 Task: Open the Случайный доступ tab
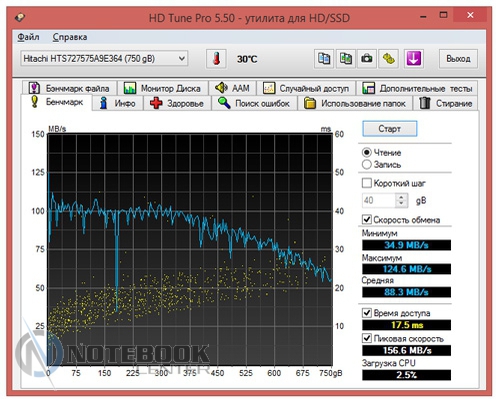(x=306, y=88)
